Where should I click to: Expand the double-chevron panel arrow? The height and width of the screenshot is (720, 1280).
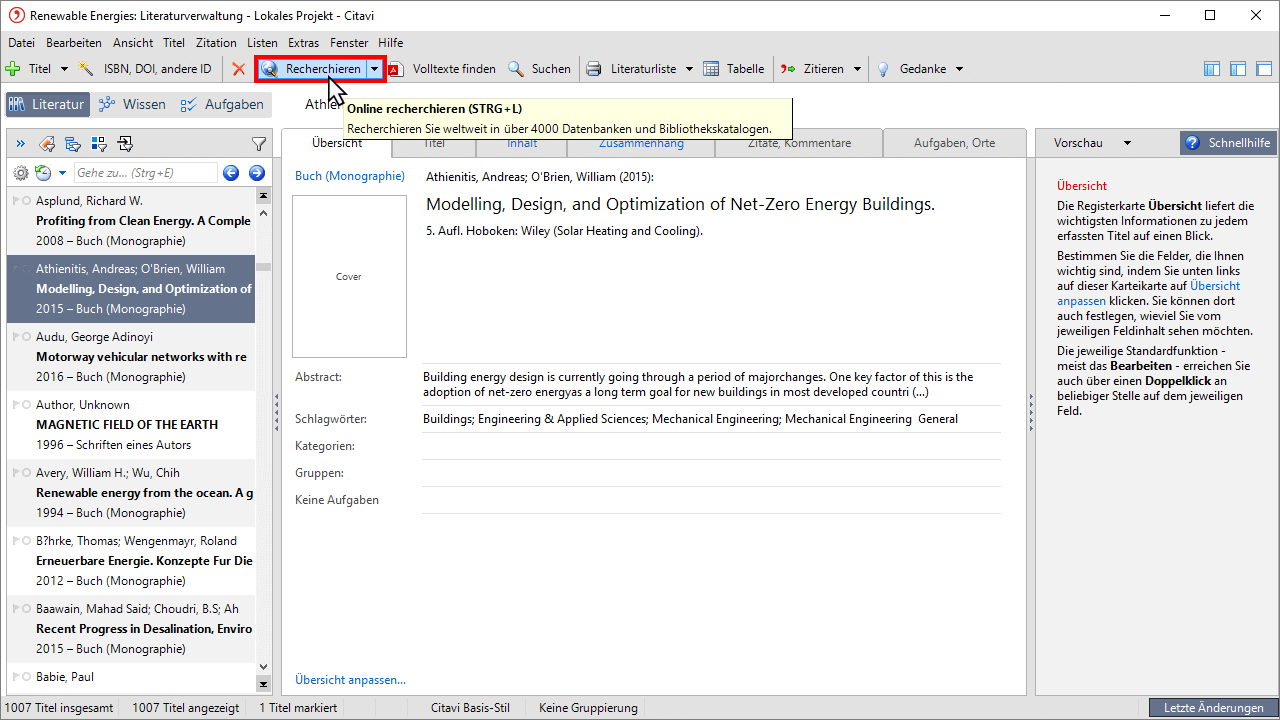pos(21,144)
